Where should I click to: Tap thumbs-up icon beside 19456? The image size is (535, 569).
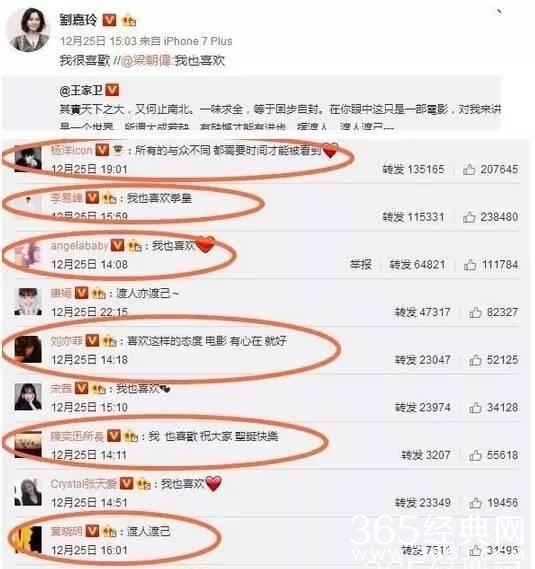(475, 503)
